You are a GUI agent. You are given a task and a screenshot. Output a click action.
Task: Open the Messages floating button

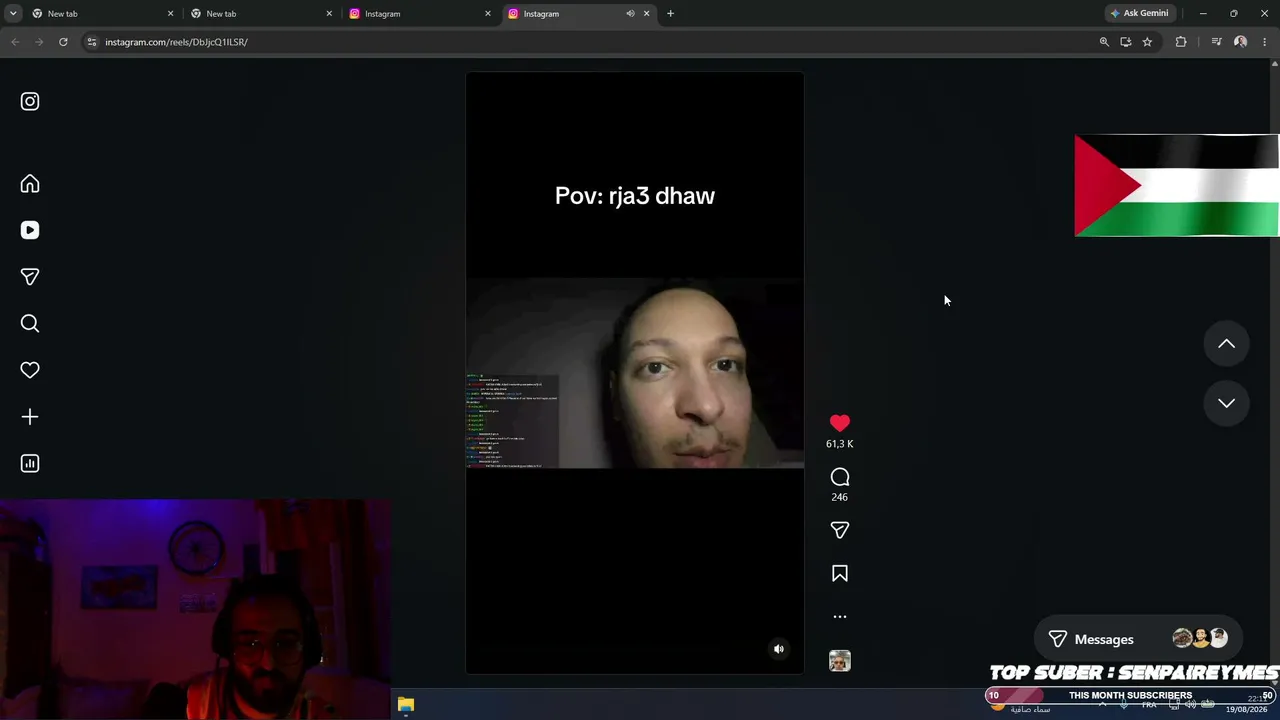[1138, 639]
